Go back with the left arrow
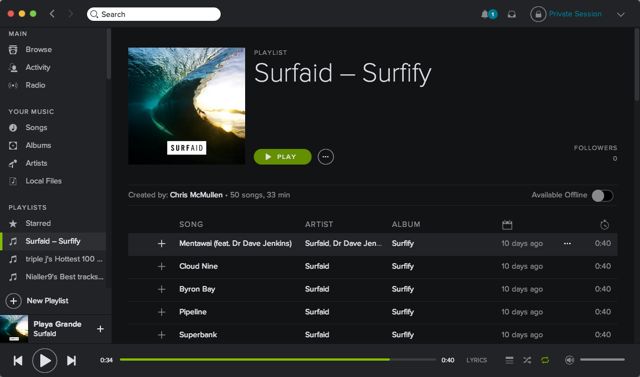Image resolution: width=640 pixels, height=377 pixels. (52, 14)
